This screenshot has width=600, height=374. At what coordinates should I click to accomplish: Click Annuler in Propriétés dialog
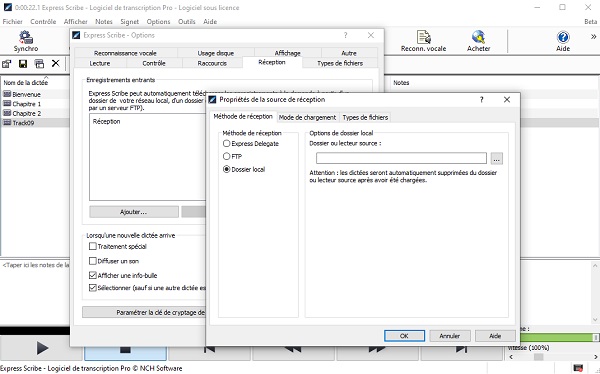[449, 336]
